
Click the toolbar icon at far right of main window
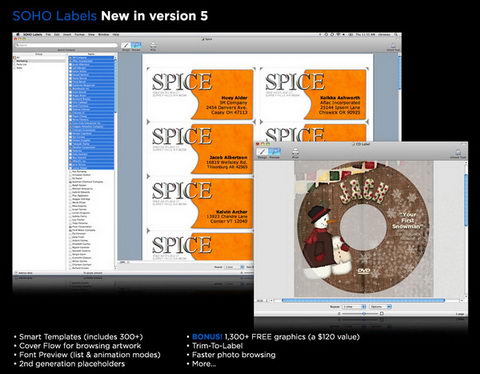coord(393,46)
